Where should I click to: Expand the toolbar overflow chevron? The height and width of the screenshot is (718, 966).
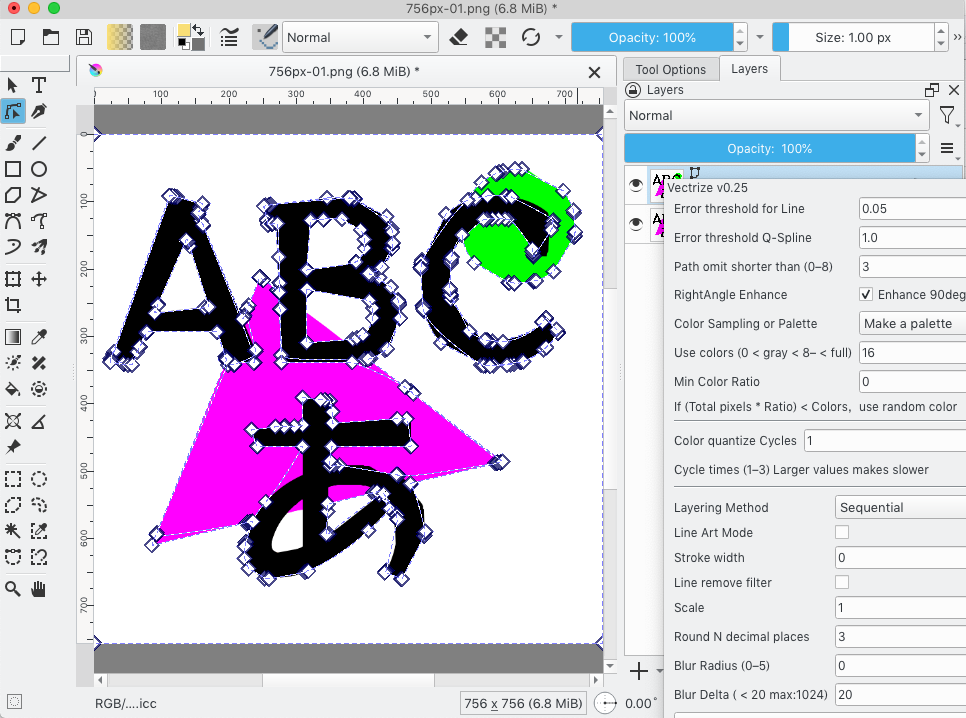[957, 38]
